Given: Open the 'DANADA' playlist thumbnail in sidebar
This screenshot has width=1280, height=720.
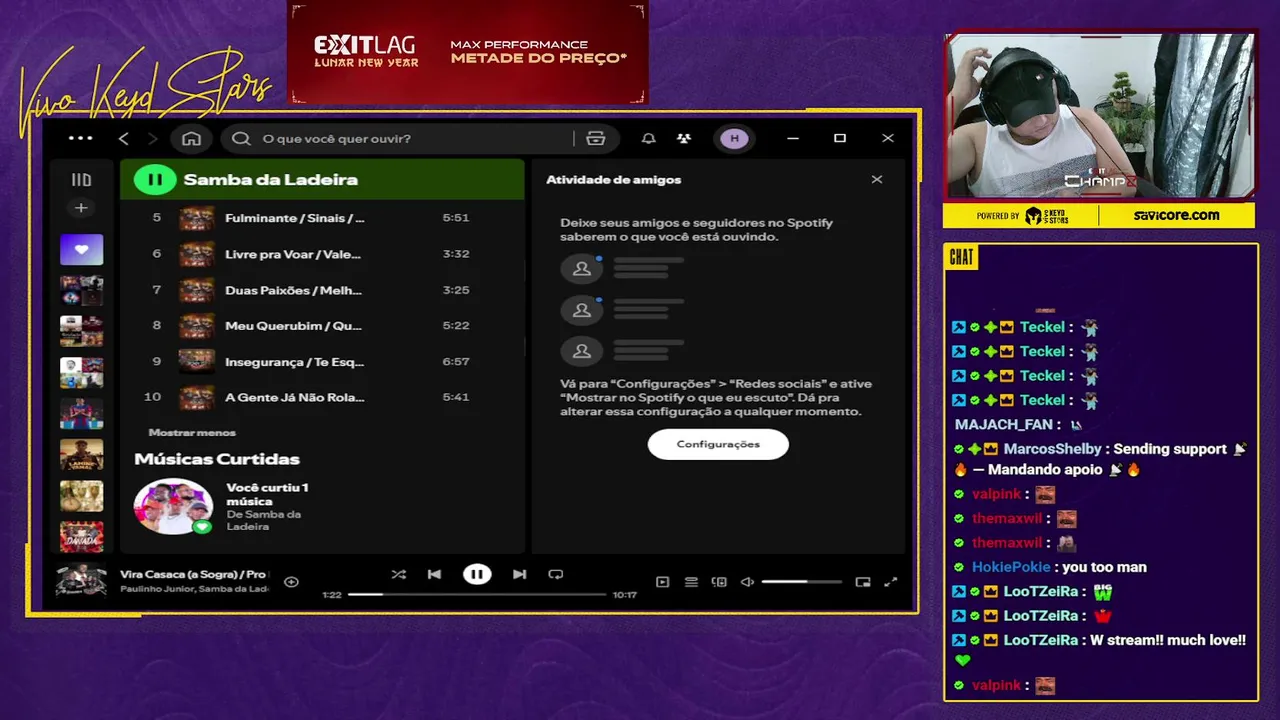Looking at the screenshot, I should tap(81, 537).
